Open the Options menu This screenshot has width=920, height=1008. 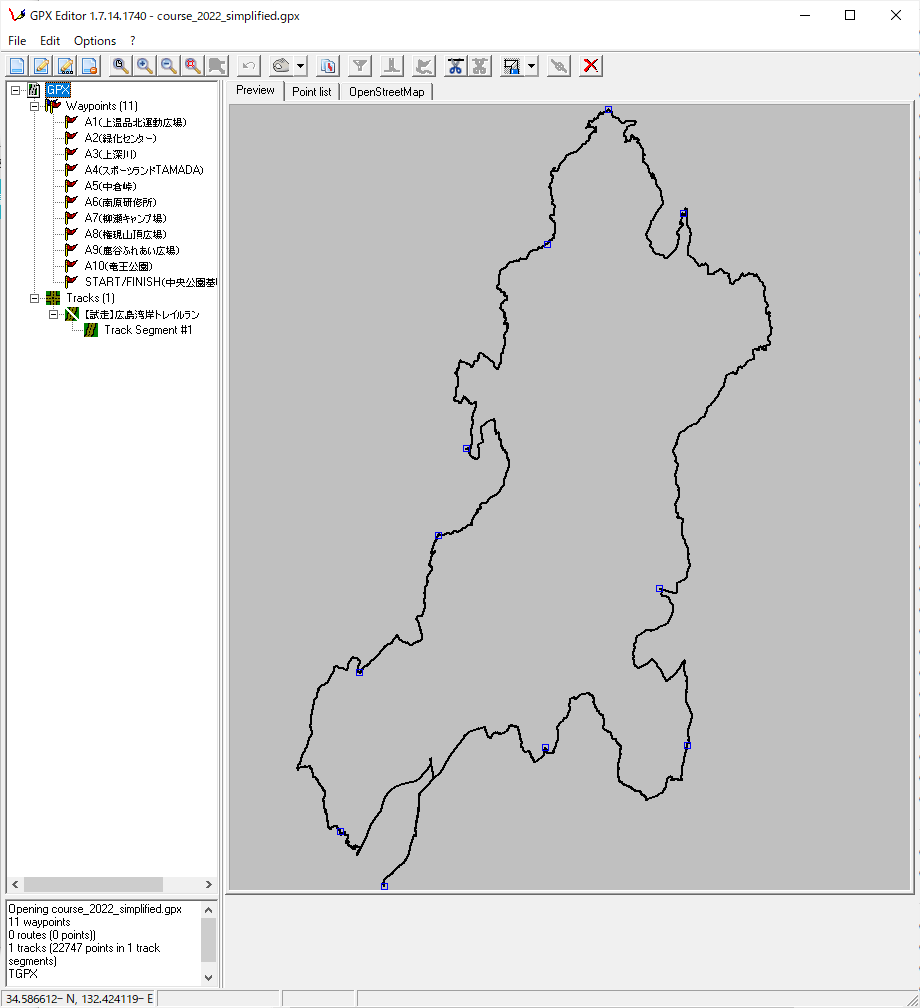[x=95, y=41]
